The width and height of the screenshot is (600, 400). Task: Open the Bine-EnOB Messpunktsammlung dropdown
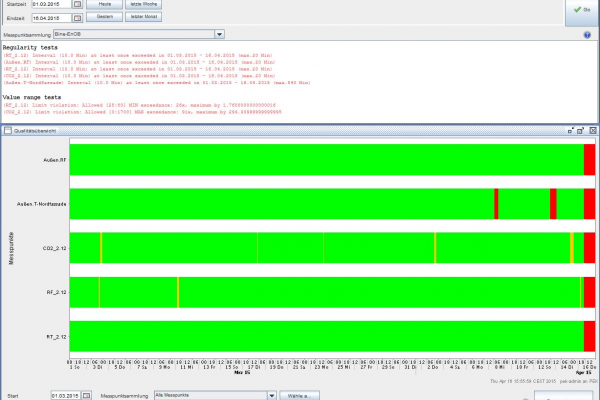[219, 34]
